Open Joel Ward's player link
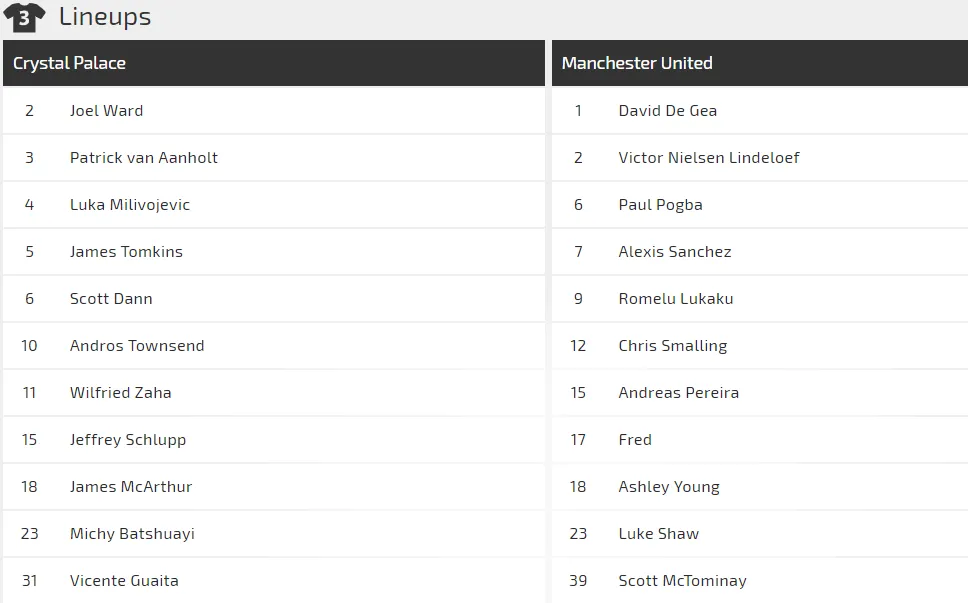 coord(106,111)
